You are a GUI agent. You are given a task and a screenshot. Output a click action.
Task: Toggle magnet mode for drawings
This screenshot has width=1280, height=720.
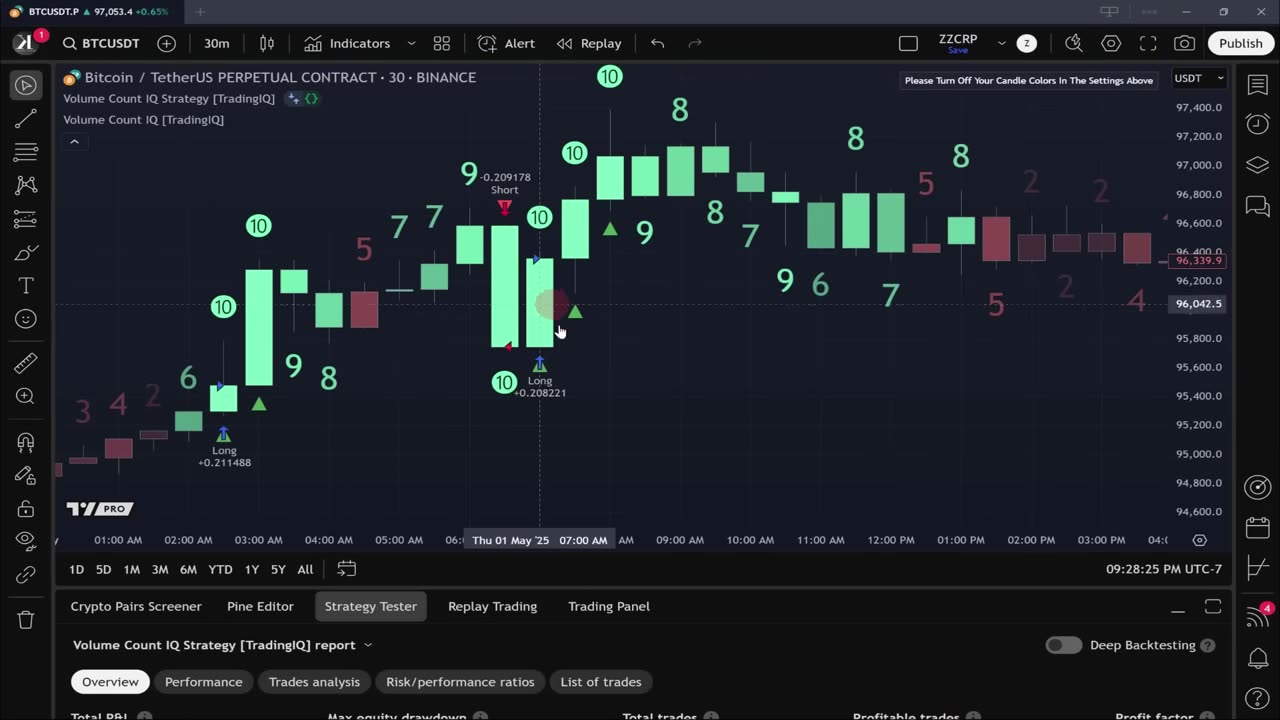click(x=26, y=441)
